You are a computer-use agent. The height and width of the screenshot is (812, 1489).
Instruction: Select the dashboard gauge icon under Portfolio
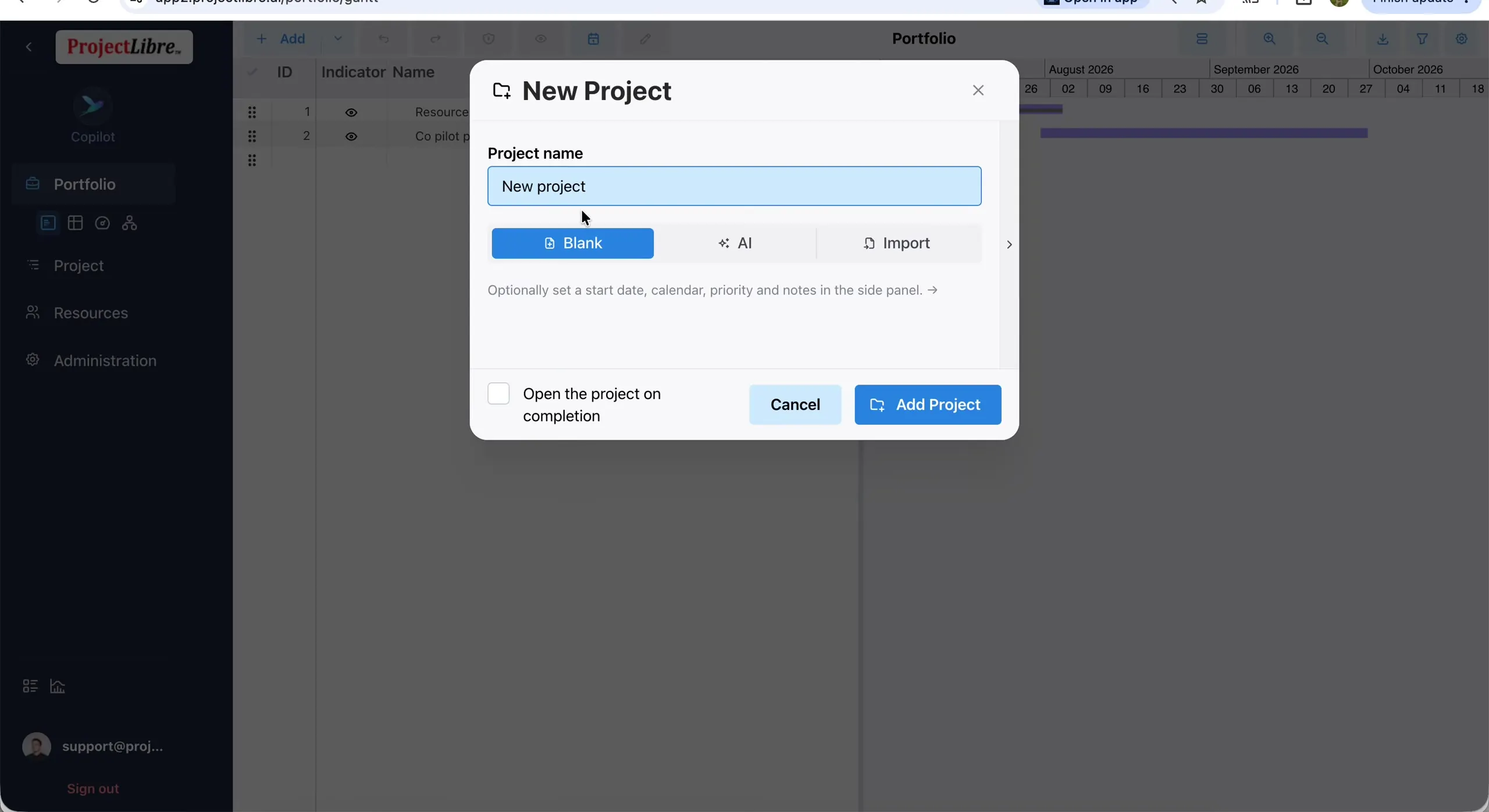pyautogui.click(x=102, y=223)
